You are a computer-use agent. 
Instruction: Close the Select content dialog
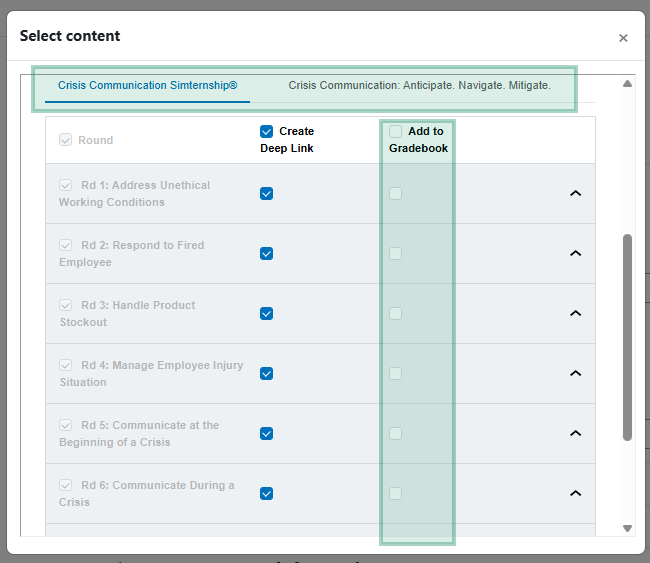tap(623, 38)
